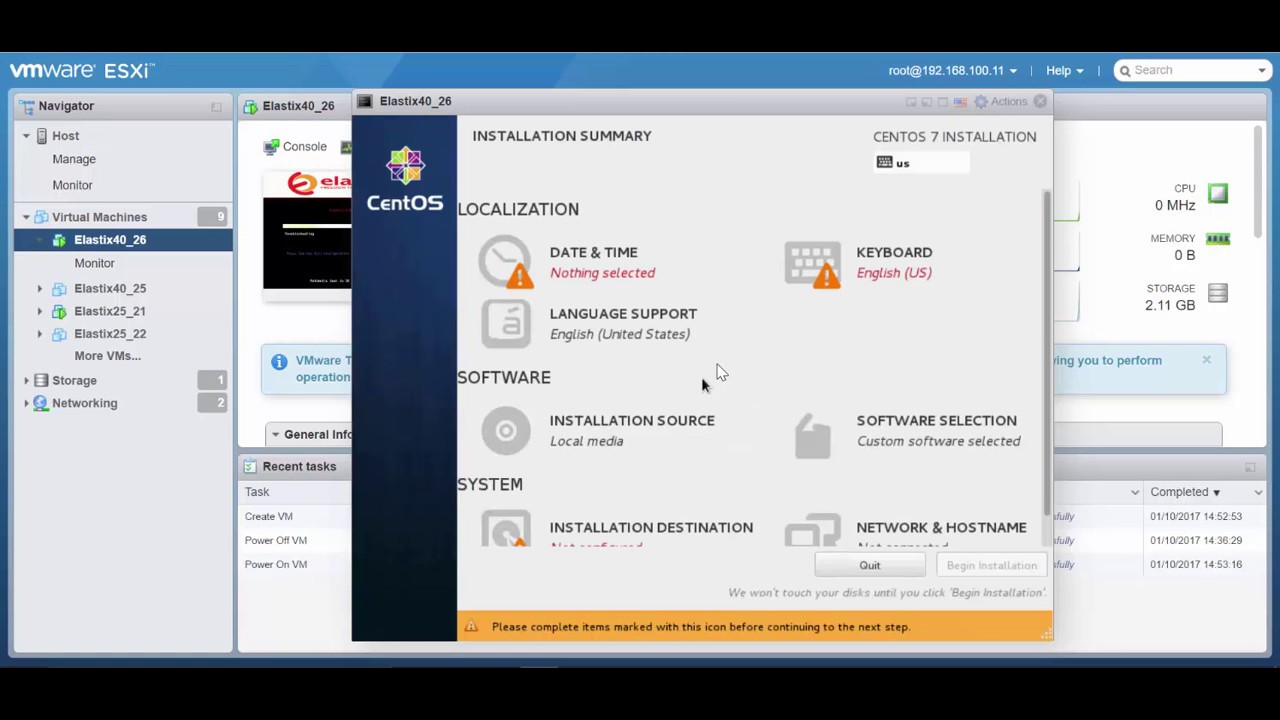This screenshot has height=720, width=1280.
Task: Open the Installation Source settings label
Action: click(x=632, y=421)
